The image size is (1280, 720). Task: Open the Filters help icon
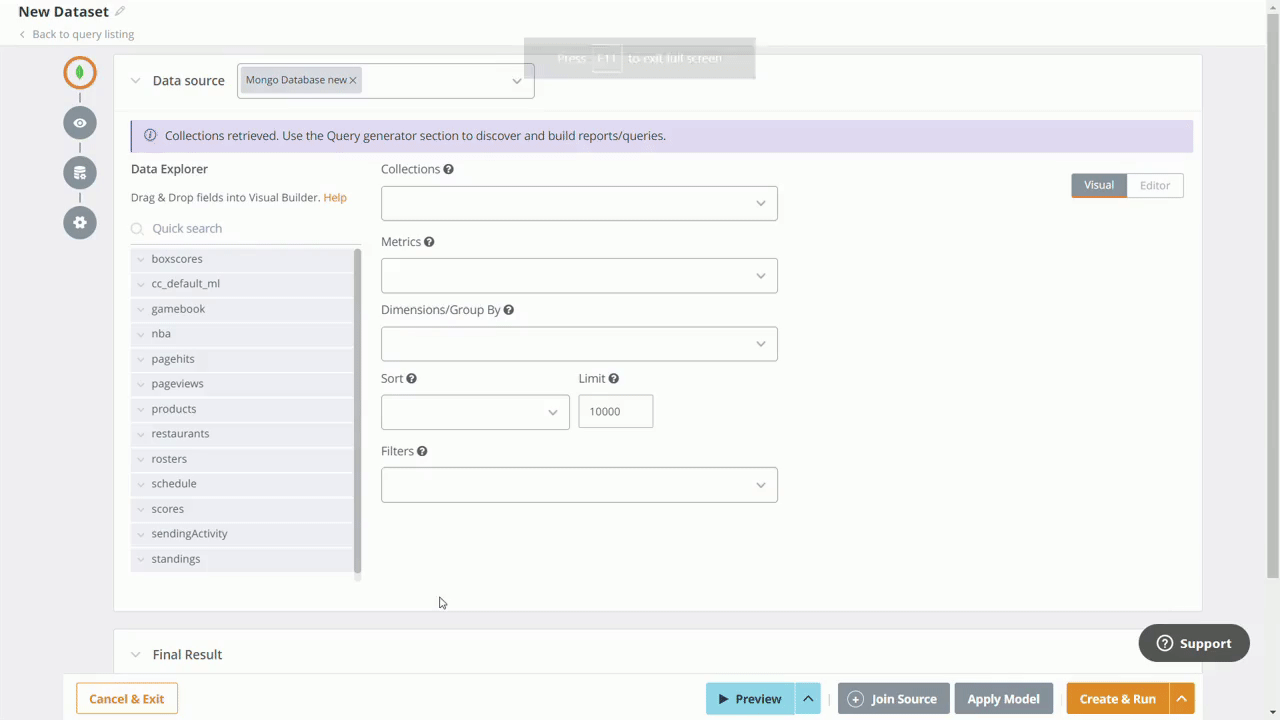coord(421,451)
